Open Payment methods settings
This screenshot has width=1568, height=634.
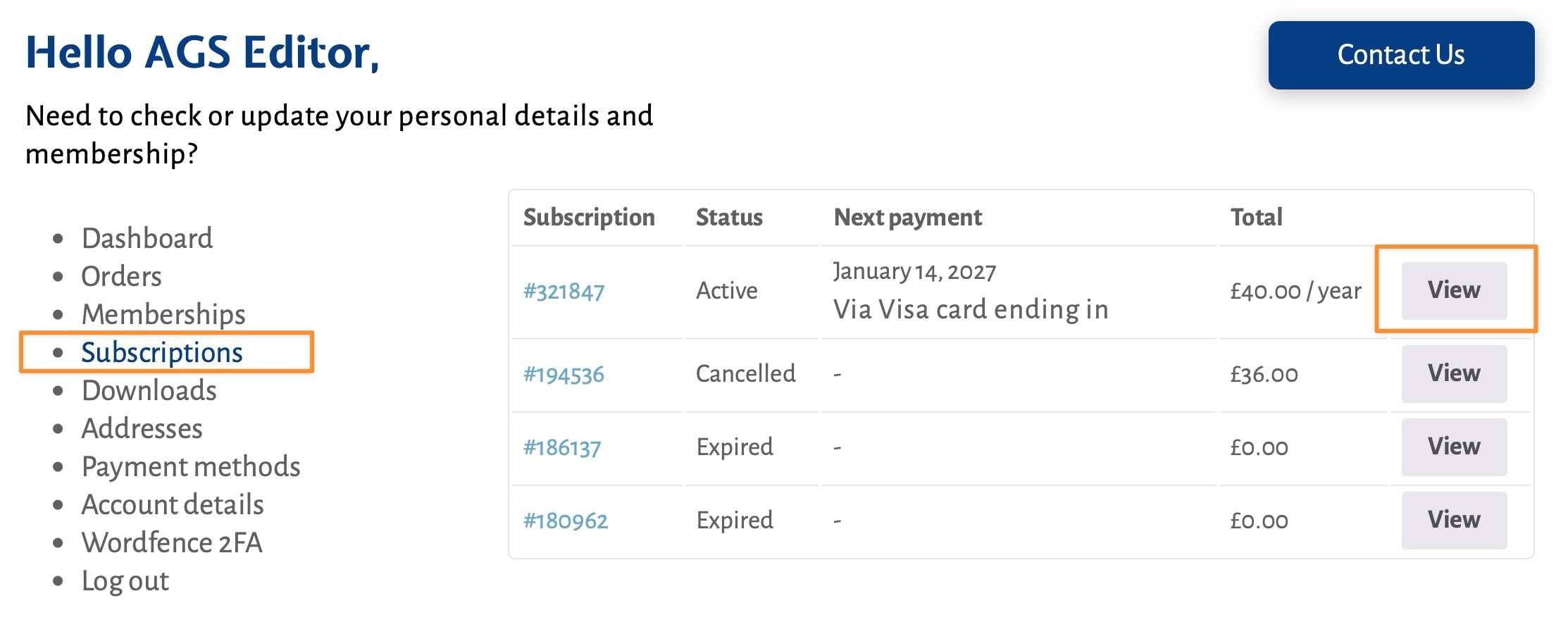click(x=190, y=466)
